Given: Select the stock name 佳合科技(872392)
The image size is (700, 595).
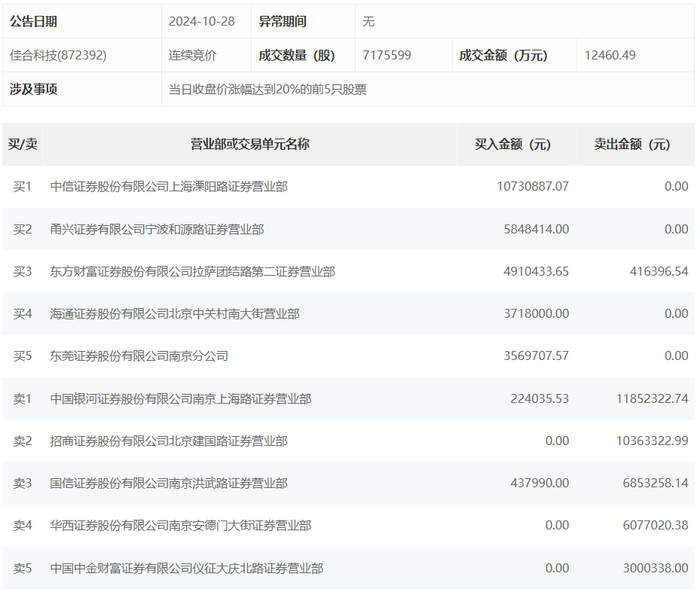Looking at the screenshot, I should [58, 55].
